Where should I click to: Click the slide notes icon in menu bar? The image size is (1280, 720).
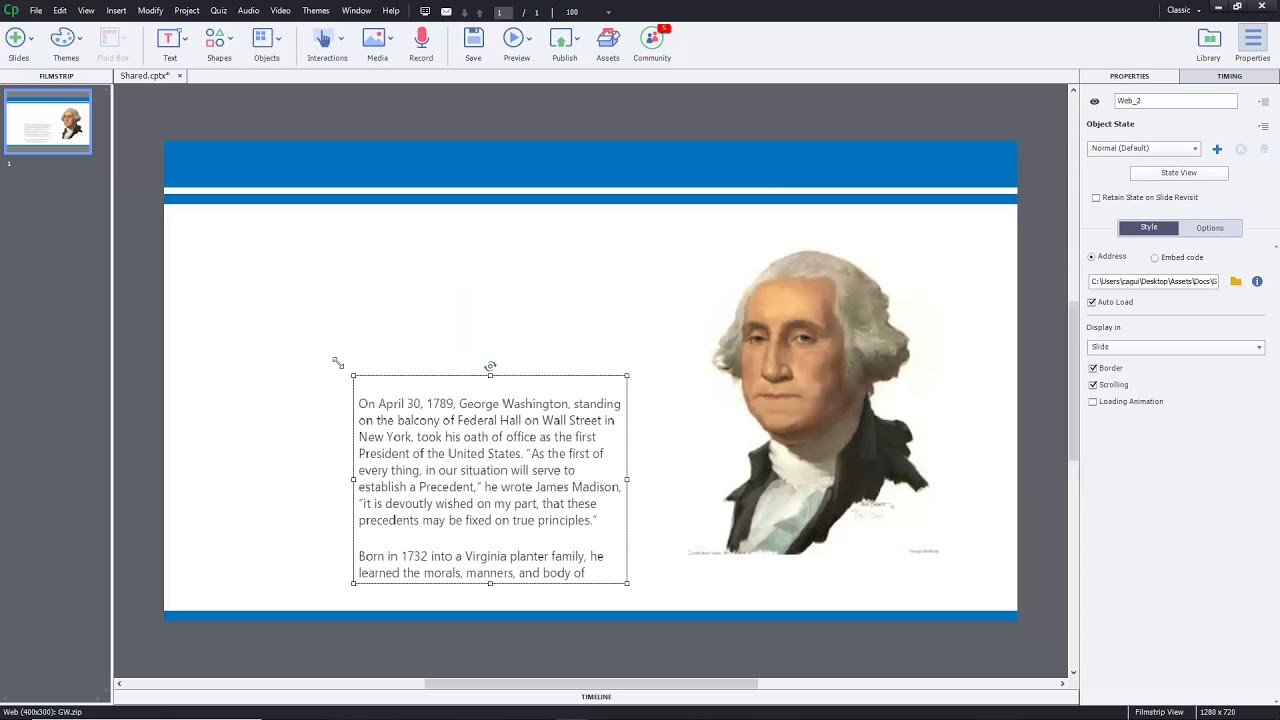click(425, 11)
